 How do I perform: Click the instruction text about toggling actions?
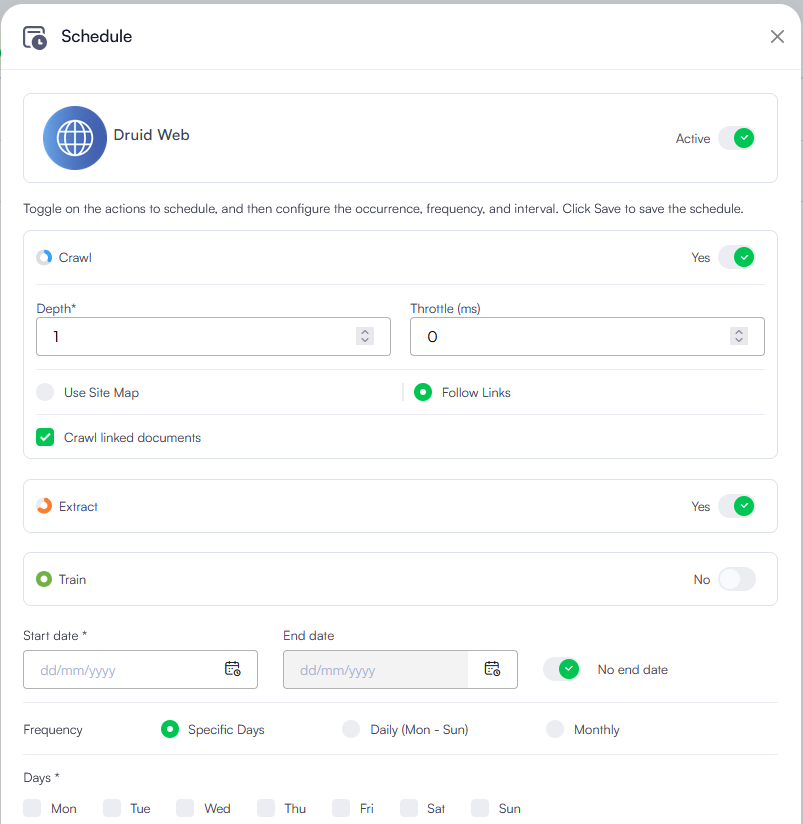(x=383, y=209)
